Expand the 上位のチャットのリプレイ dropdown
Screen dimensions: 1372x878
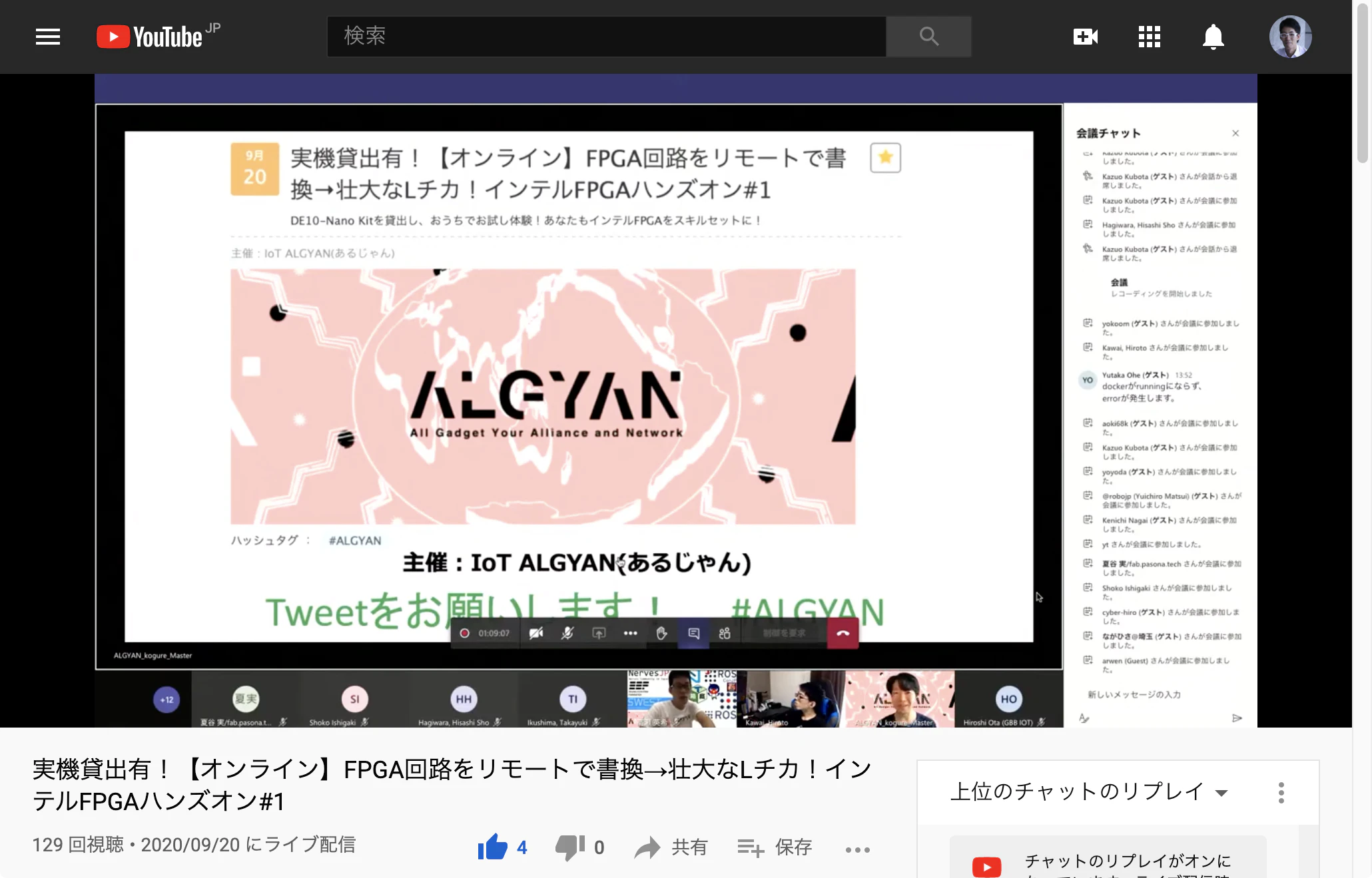tap(1090, 791)
